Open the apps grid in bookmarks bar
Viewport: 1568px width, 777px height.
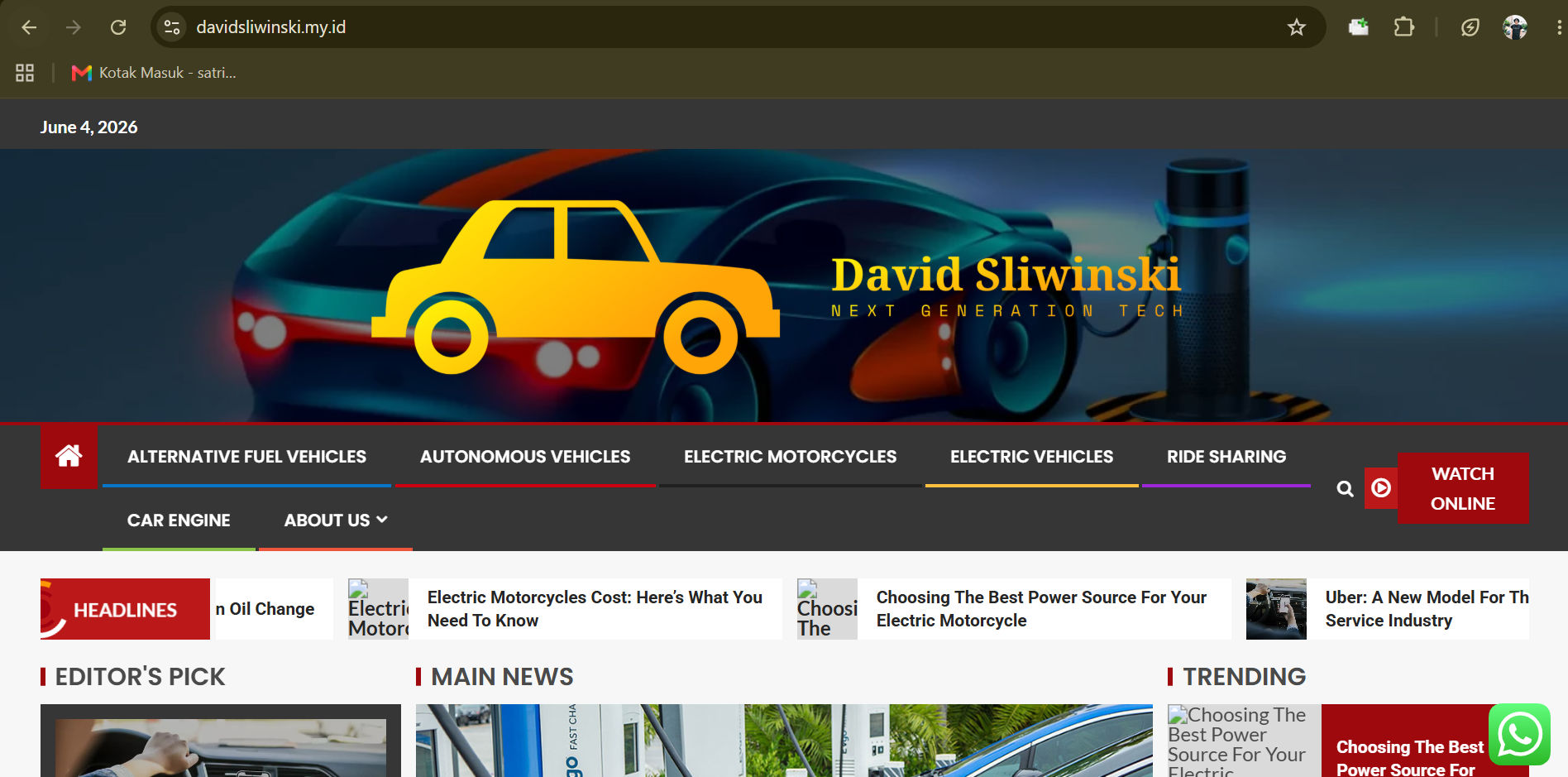click(x=25, y=73)
